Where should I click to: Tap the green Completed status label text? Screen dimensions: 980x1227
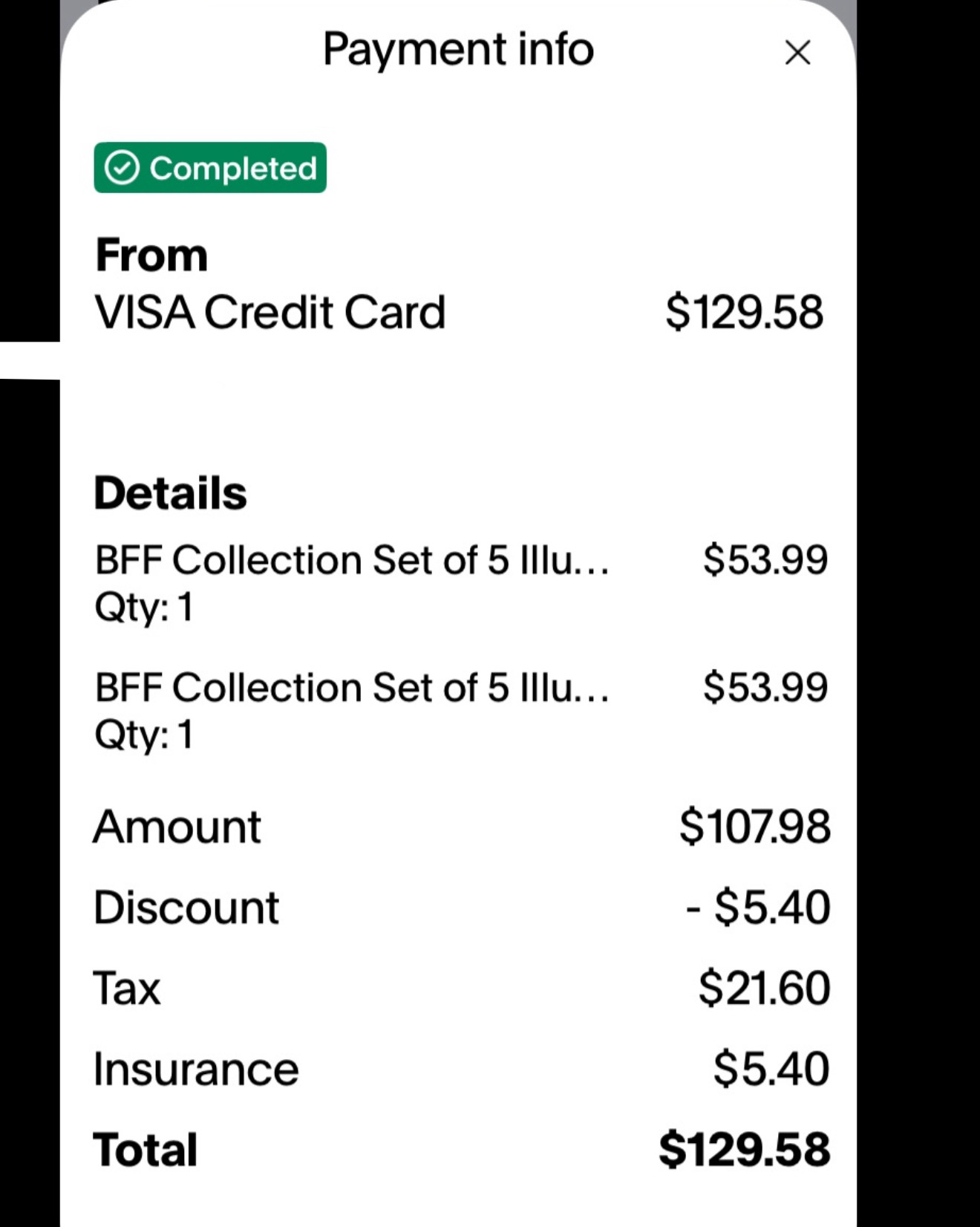233,169
